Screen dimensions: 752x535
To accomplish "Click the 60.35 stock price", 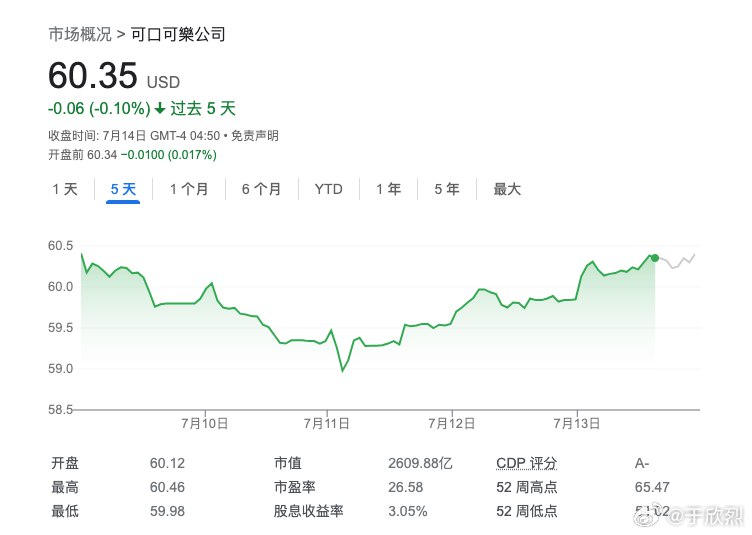I will point(93,75).
